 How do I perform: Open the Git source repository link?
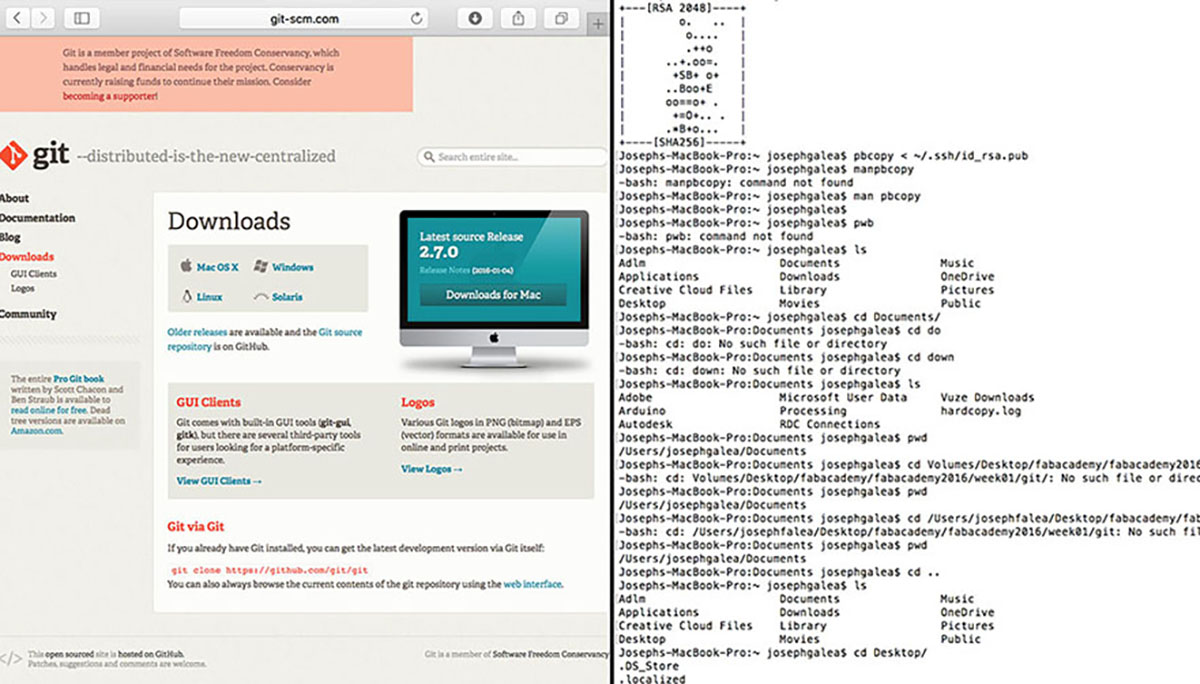(265, 339)
